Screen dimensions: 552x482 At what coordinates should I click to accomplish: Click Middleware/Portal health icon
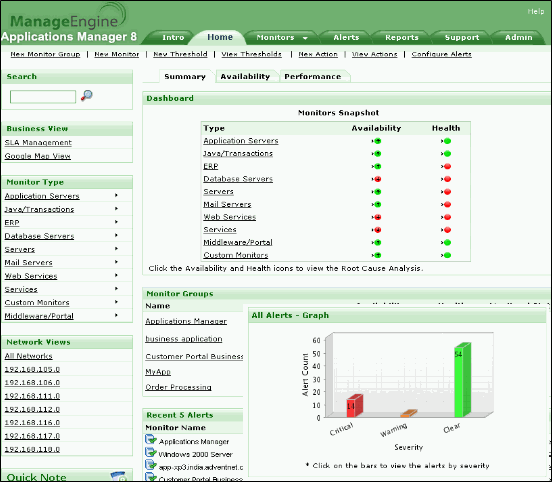(x=446, y=243)
